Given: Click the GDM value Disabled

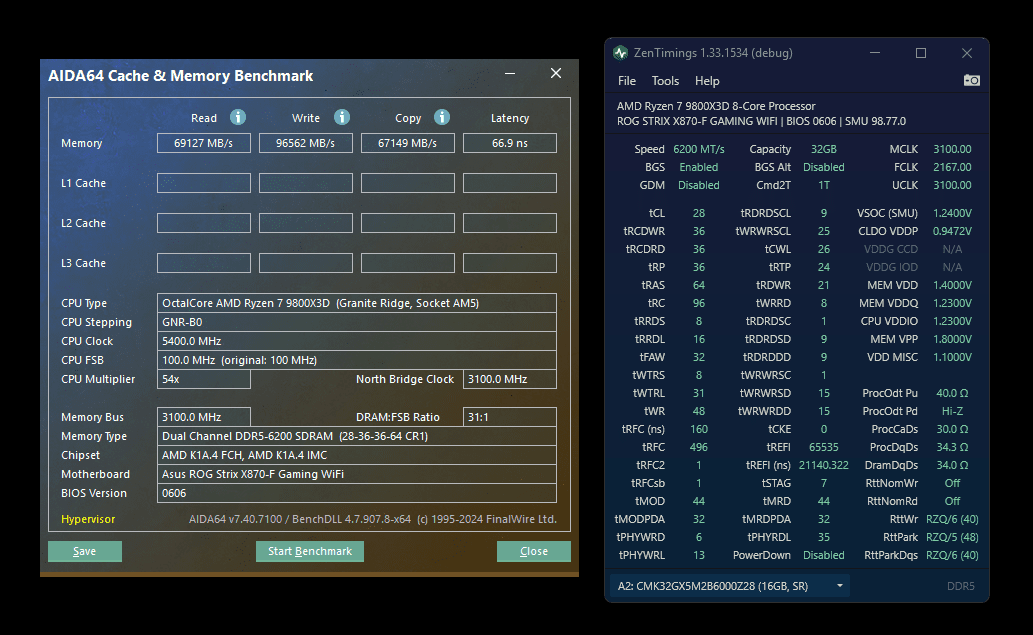Looking at the screenshot, I should pyautogui.click(x=698, y=185).
